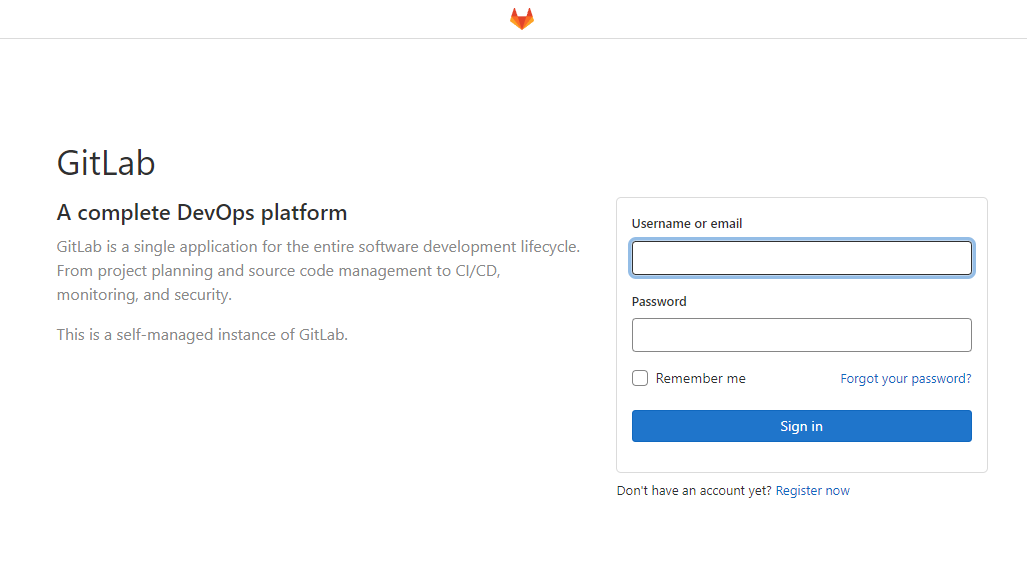Follow the "Register now" link
The image size is (1027, 561).
tap(812, 491)
